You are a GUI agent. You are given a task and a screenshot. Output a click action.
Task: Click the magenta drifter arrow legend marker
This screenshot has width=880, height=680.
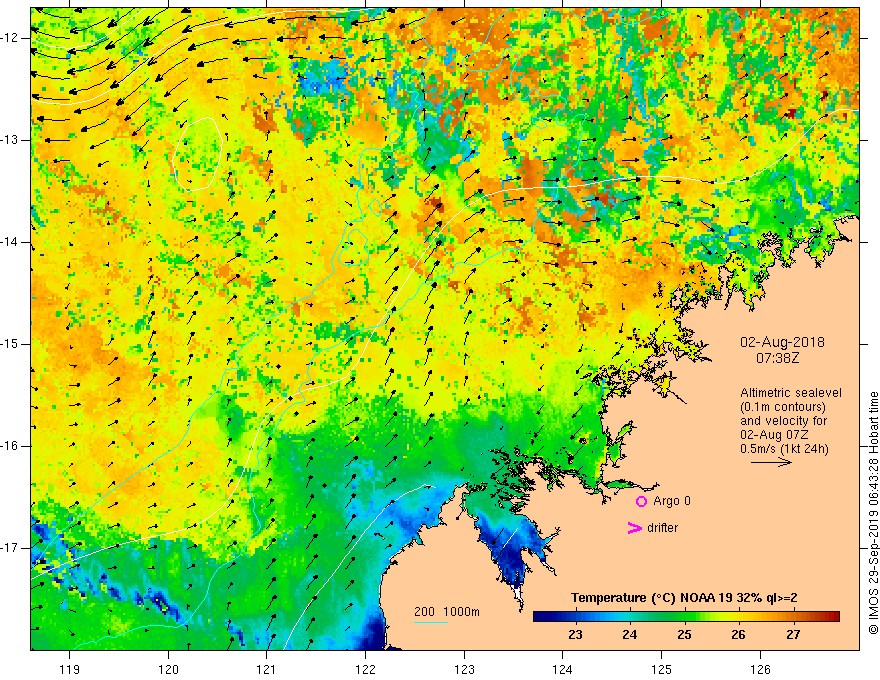[635, 528]
